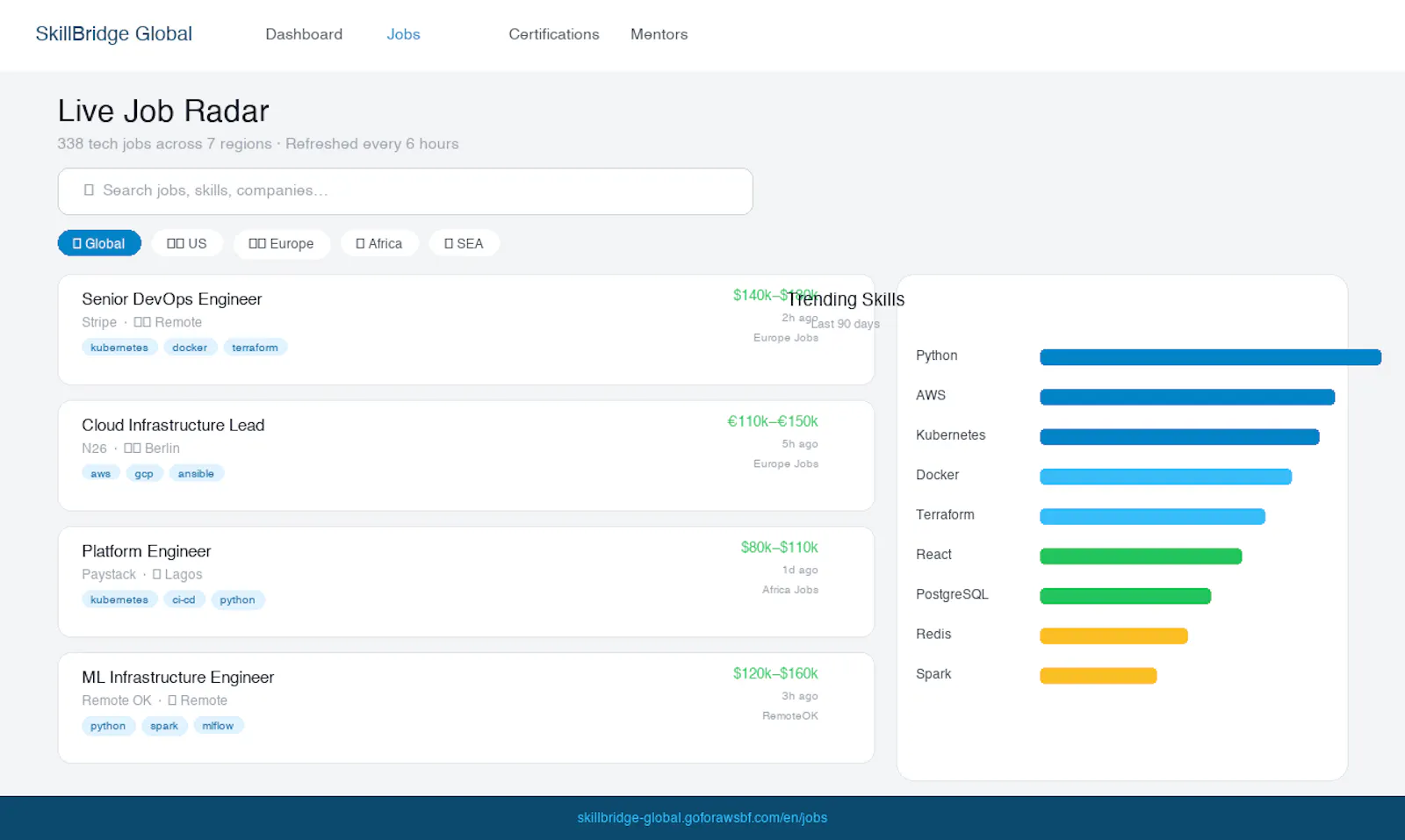
Task: Click the gcp skill tag
Action: coord(144,474)
